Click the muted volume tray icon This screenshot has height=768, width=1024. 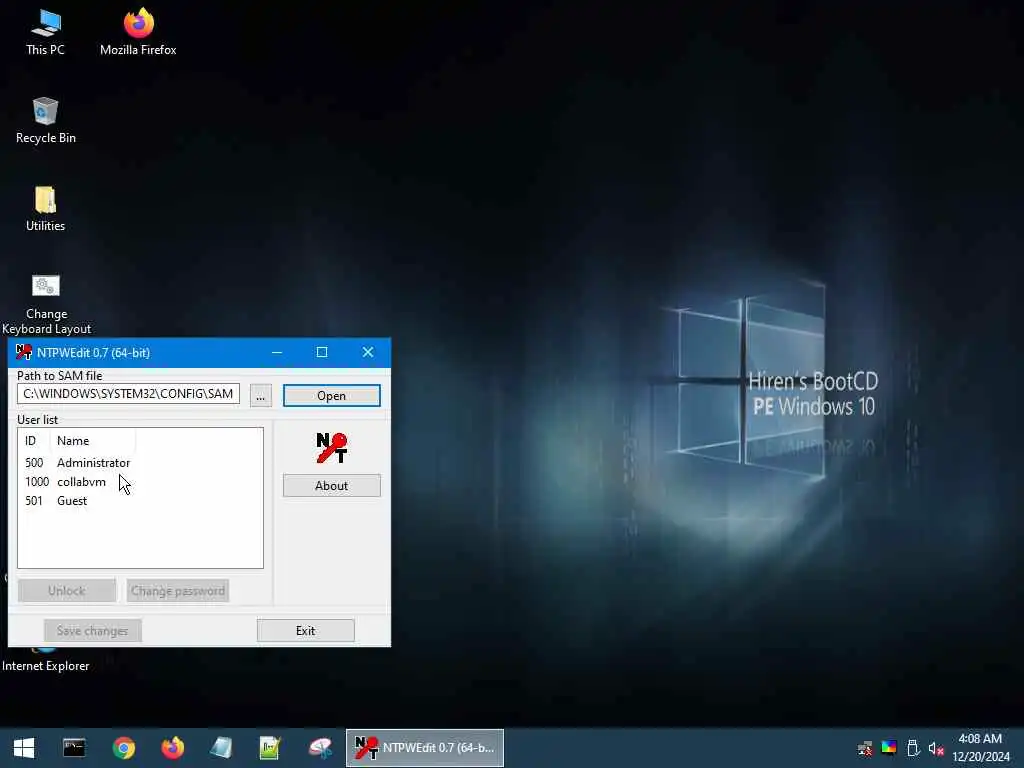pos(936,748)
